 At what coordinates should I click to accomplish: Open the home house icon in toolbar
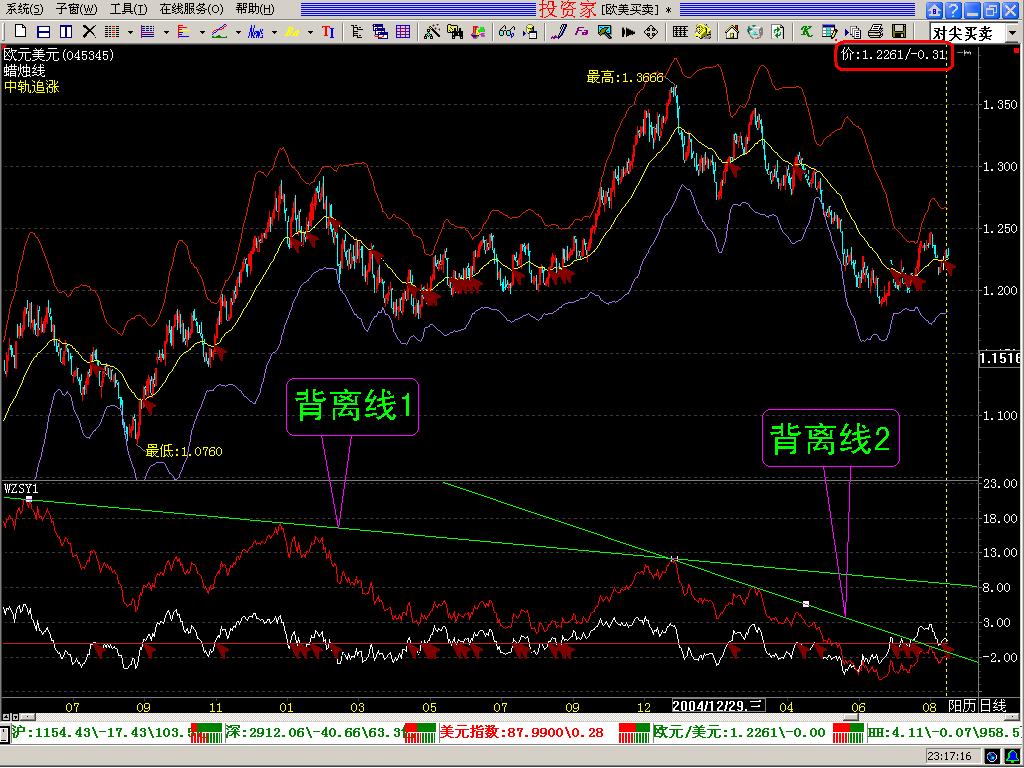pyautogui.click(x=732, y=31)
